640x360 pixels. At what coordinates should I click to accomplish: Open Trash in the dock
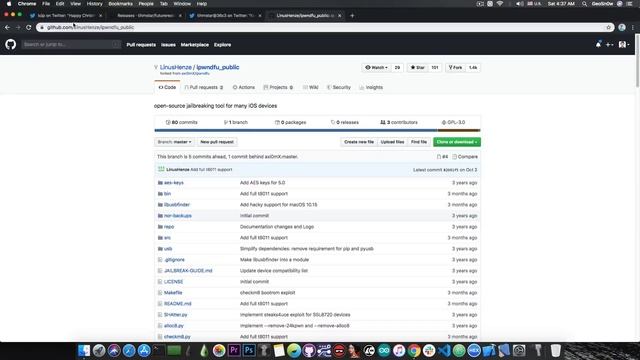click(x=556, y=351)
